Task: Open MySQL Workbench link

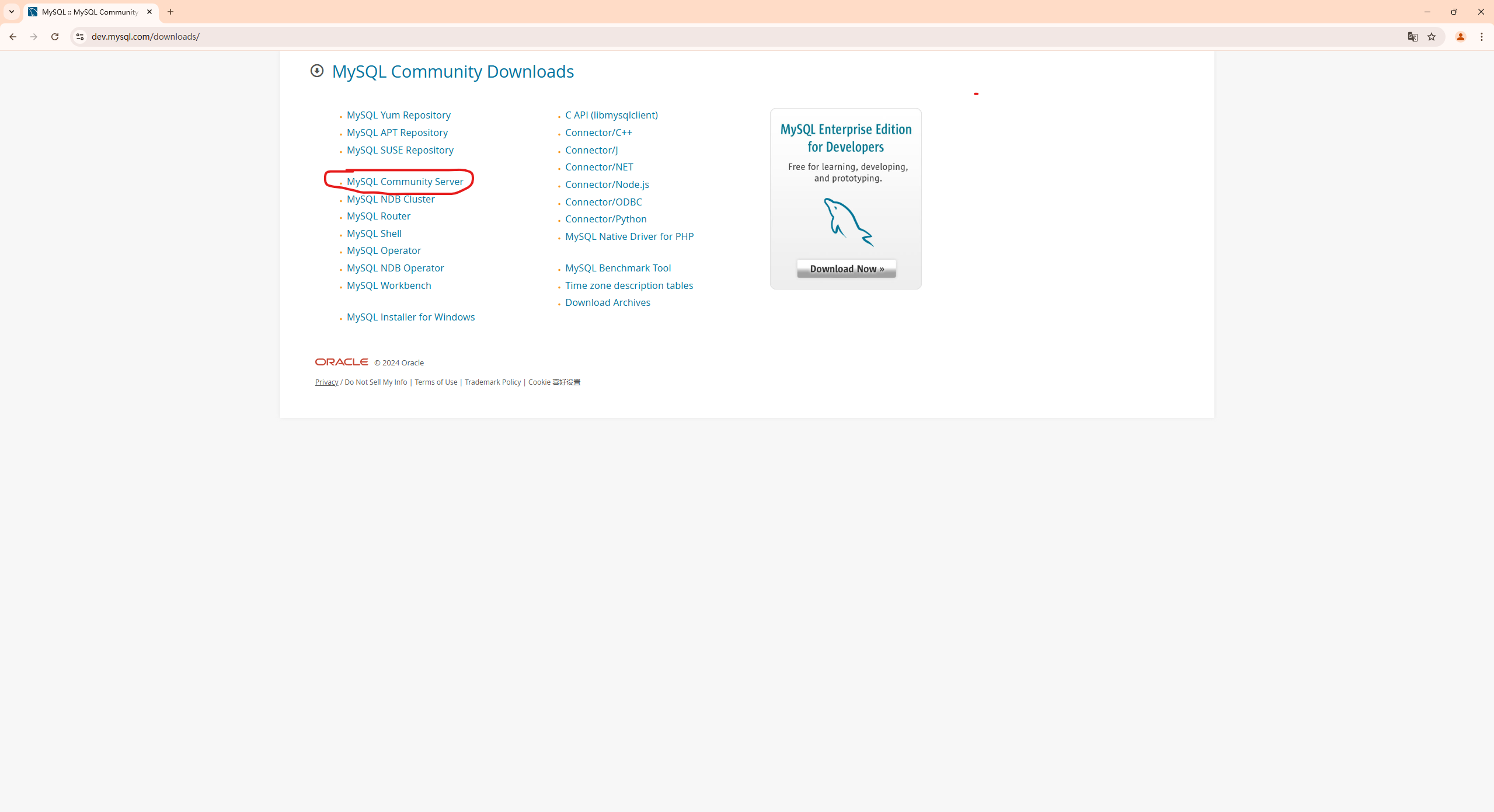Action: coord(389,285)
